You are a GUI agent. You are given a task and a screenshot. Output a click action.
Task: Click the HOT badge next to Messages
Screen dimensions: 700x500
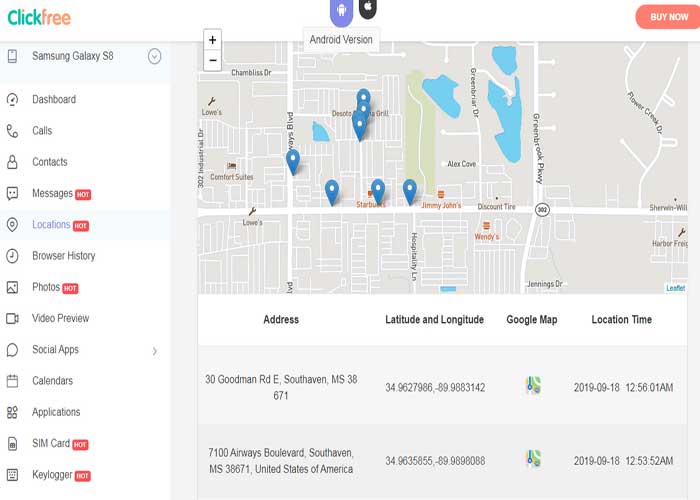(83, 195)
